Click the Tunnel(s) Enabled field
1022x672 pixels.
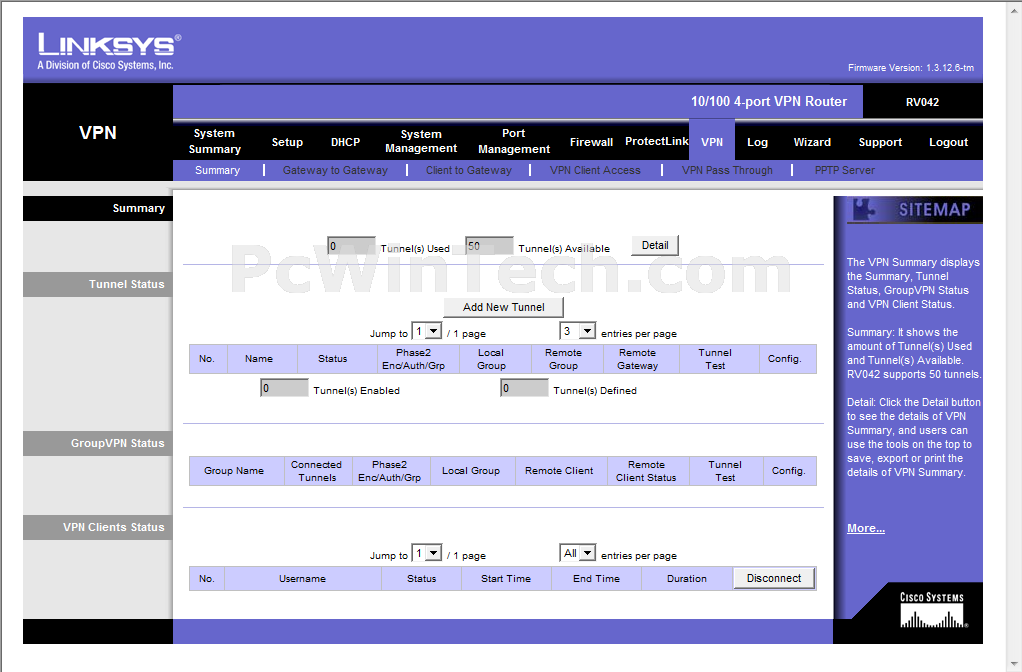click(284, 388)
